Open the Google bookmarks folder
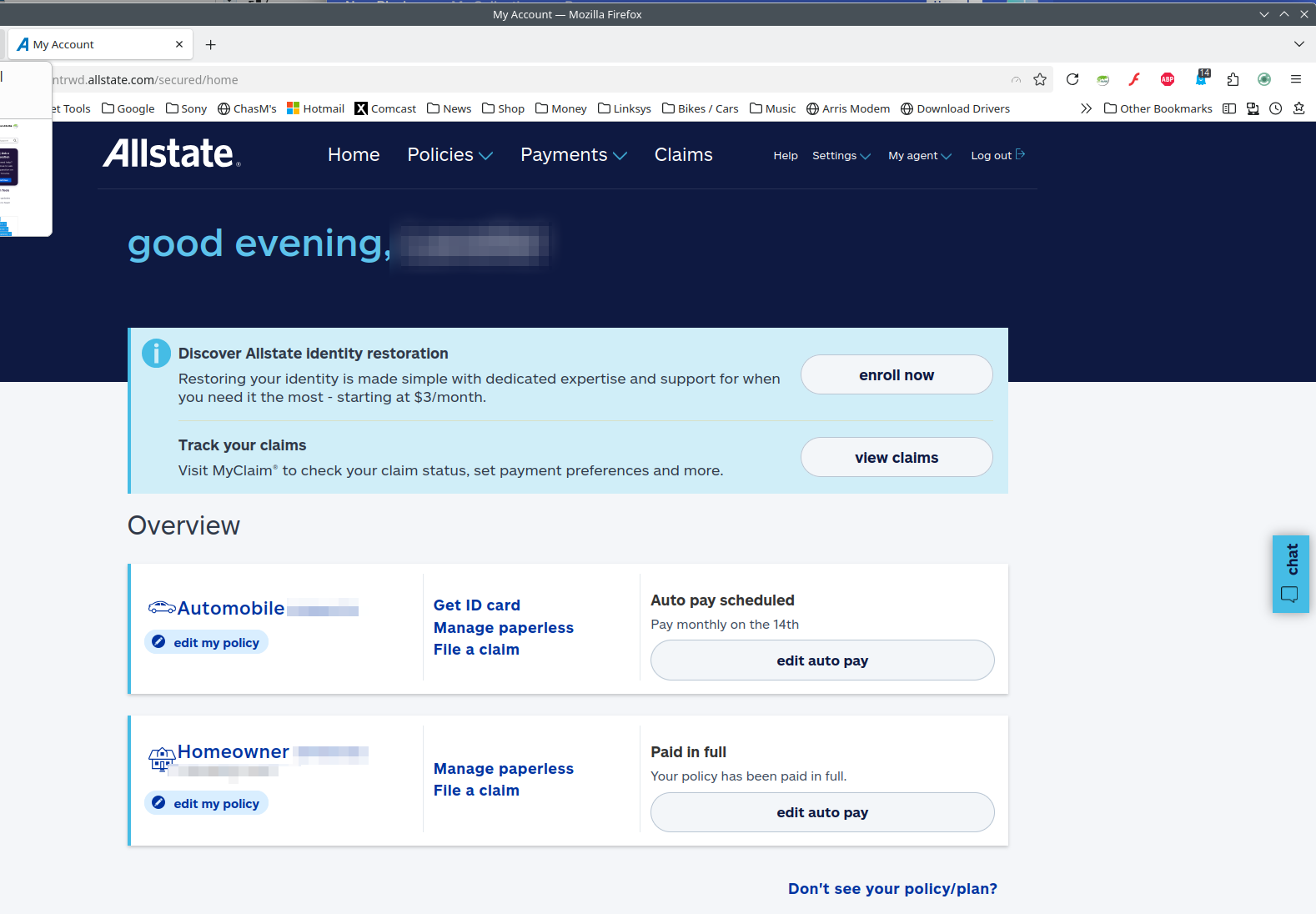The width and height of the screenshot is (1316, 914). coord(128,108)
